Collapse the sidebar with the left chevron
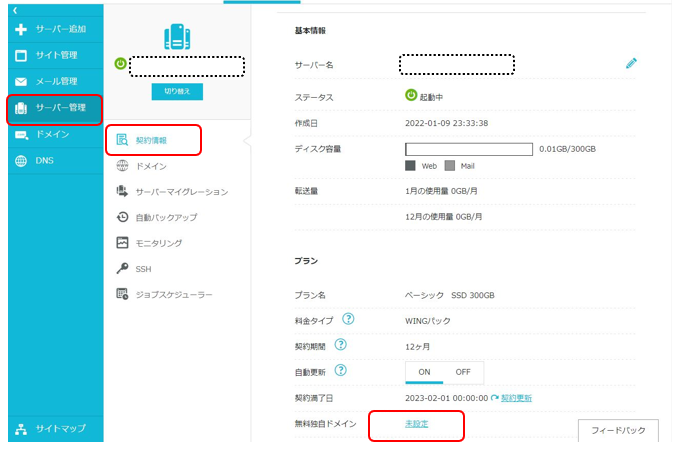The image size is (676, 451). pyautogui.click(x=15, y=10)
